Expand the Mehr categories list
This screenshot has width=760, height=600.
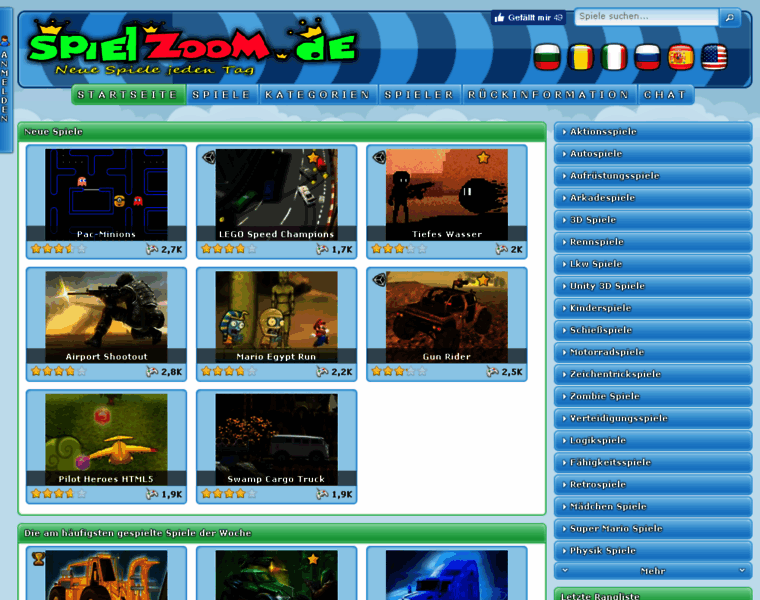pos(653,571)
